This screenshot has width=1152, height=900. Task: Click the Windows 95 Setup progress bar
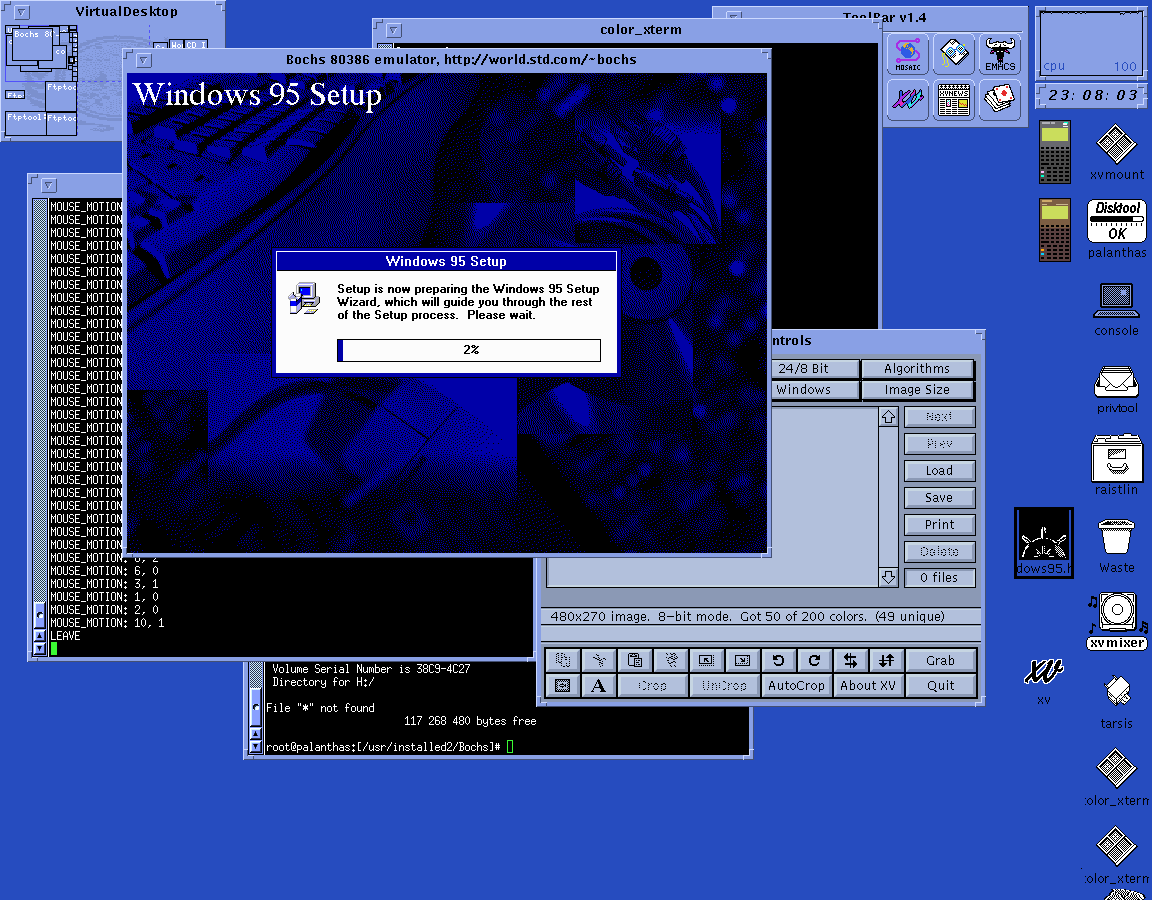click(x=469, y=350)
